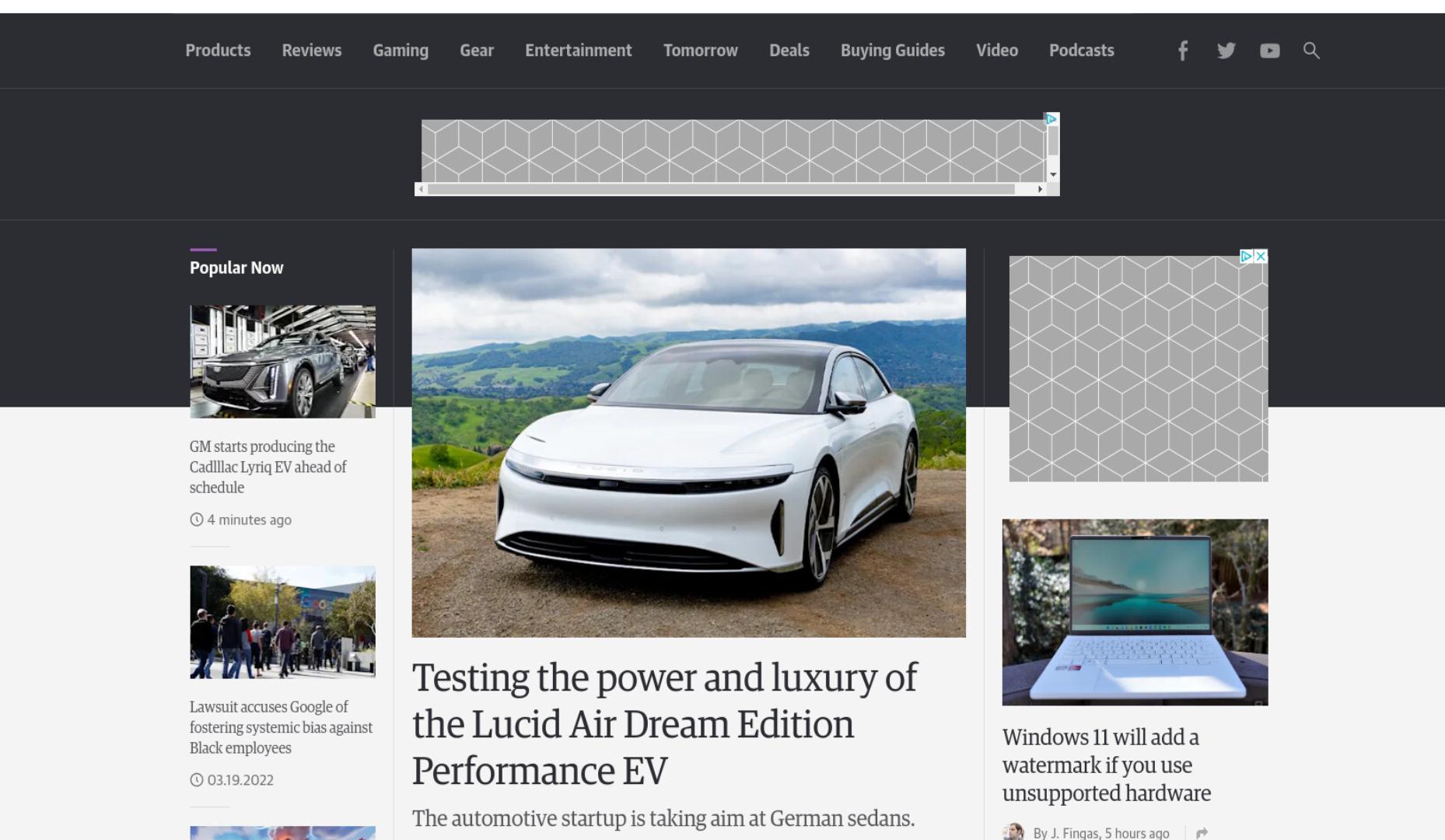Click the Cadillac Lyriq thumbnail image
This screenshot has height=840, width=1445.
coord(282,362)
